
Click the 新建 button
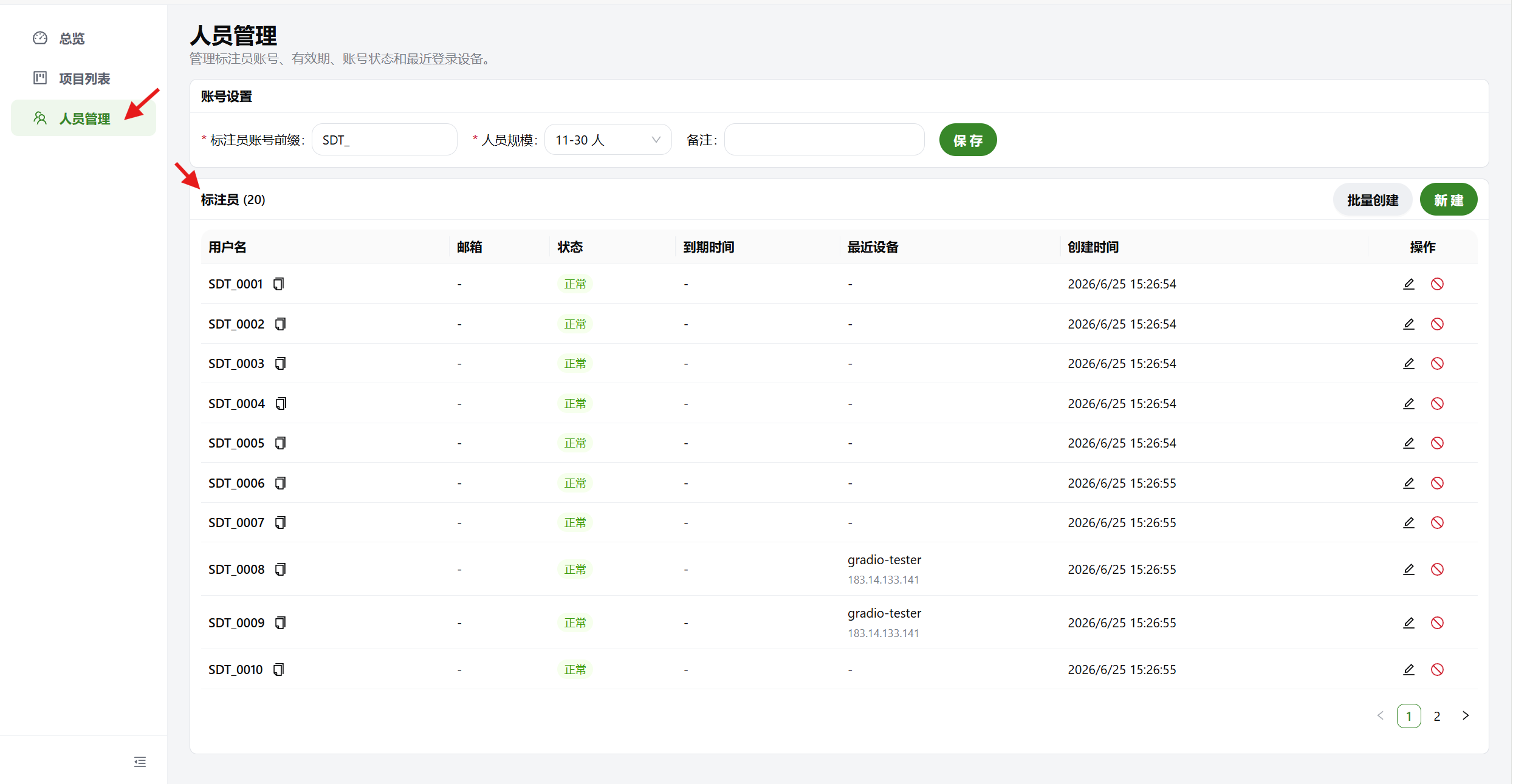point(1449,200)
